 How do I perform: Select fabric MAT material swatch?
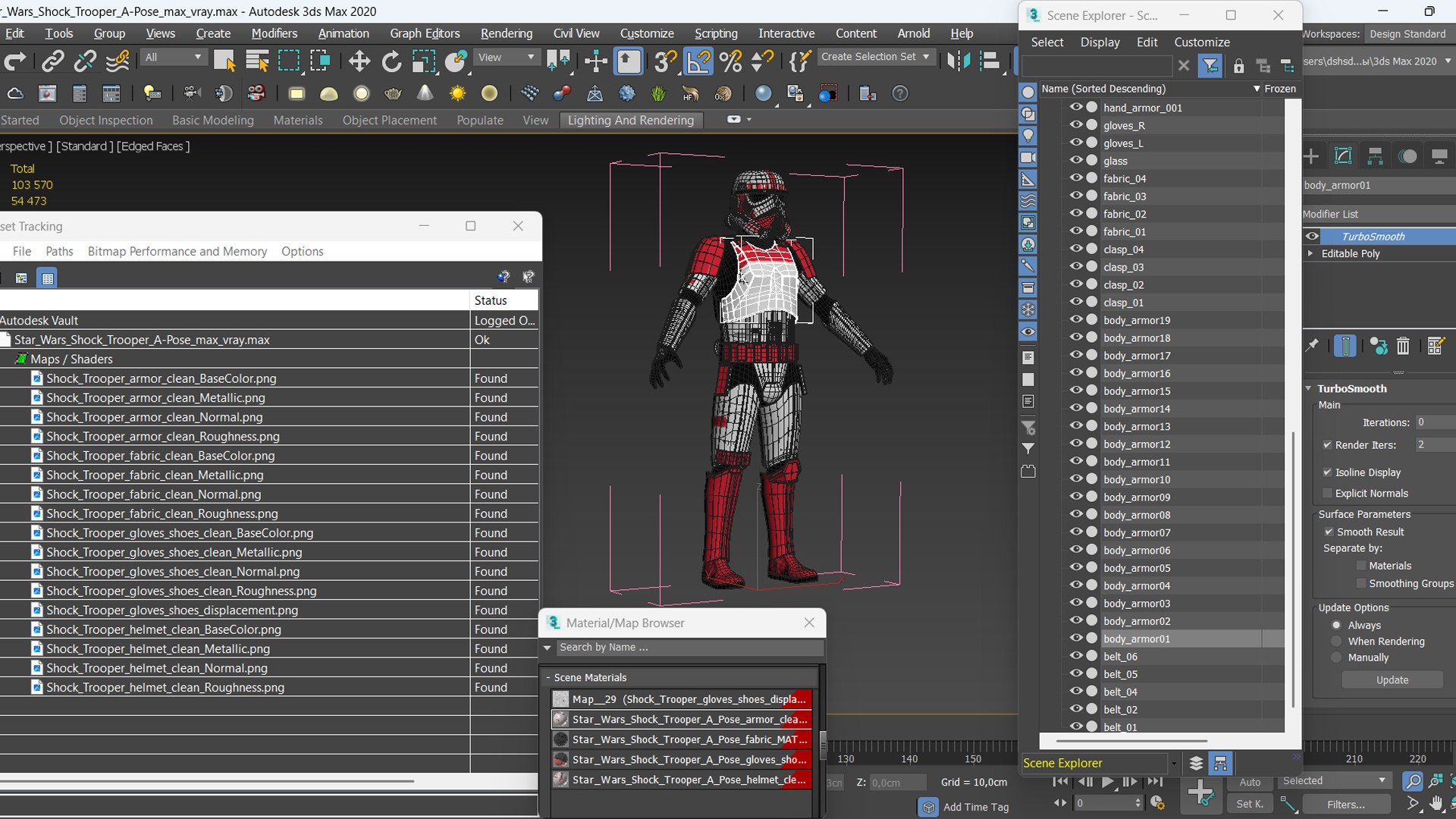pos(560,739)
